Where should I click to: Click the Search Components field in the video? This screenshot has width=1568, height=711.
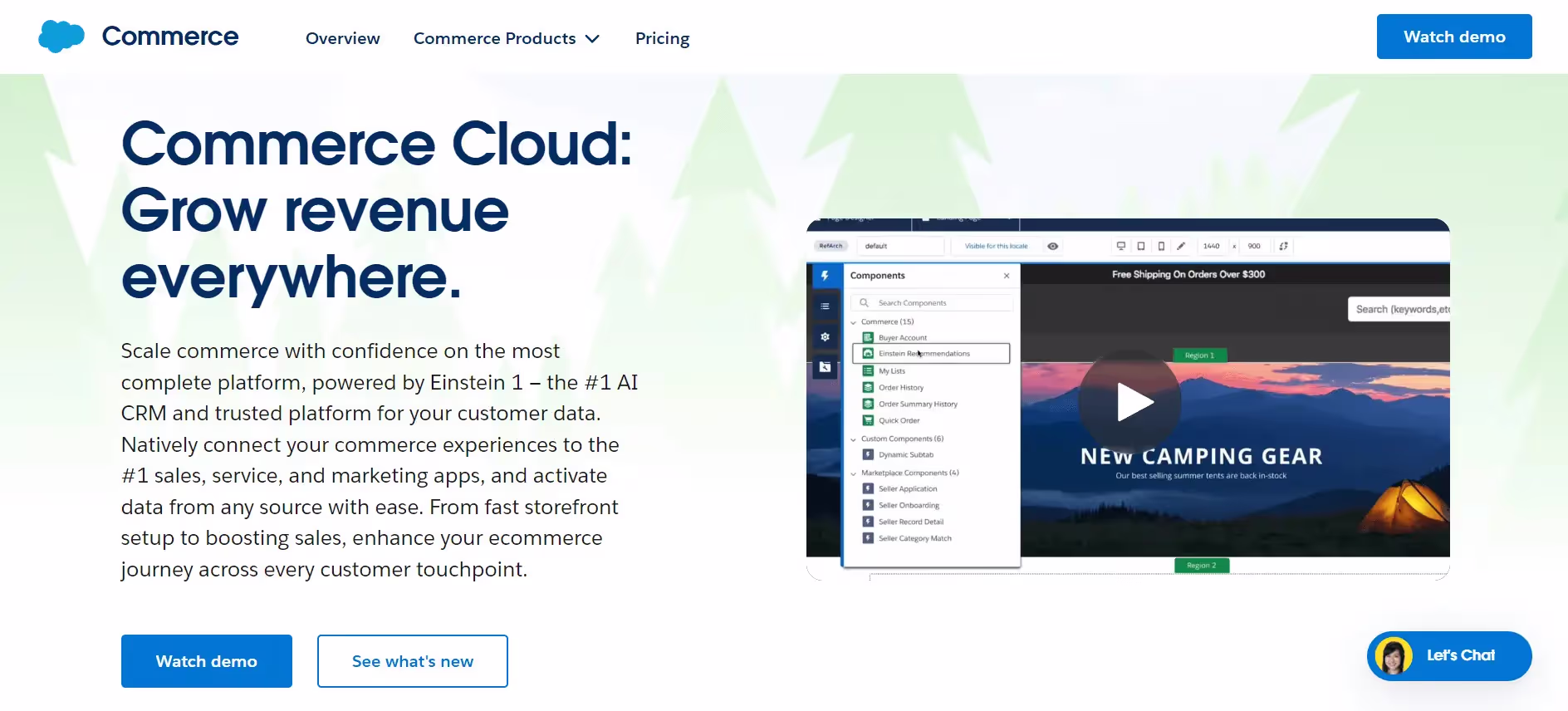pos(932,303)
